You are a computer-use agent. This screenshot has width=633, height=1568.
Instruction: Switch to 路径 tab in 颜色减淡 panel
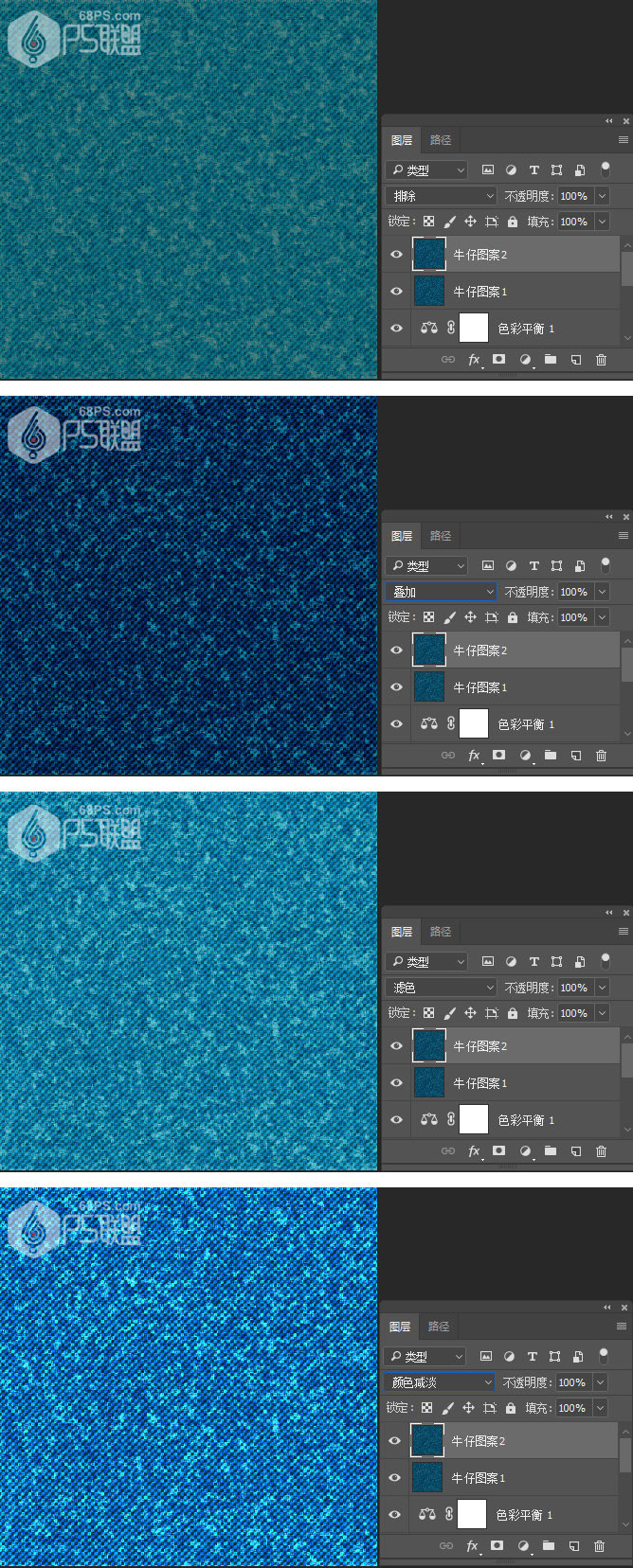(439, 1327)
